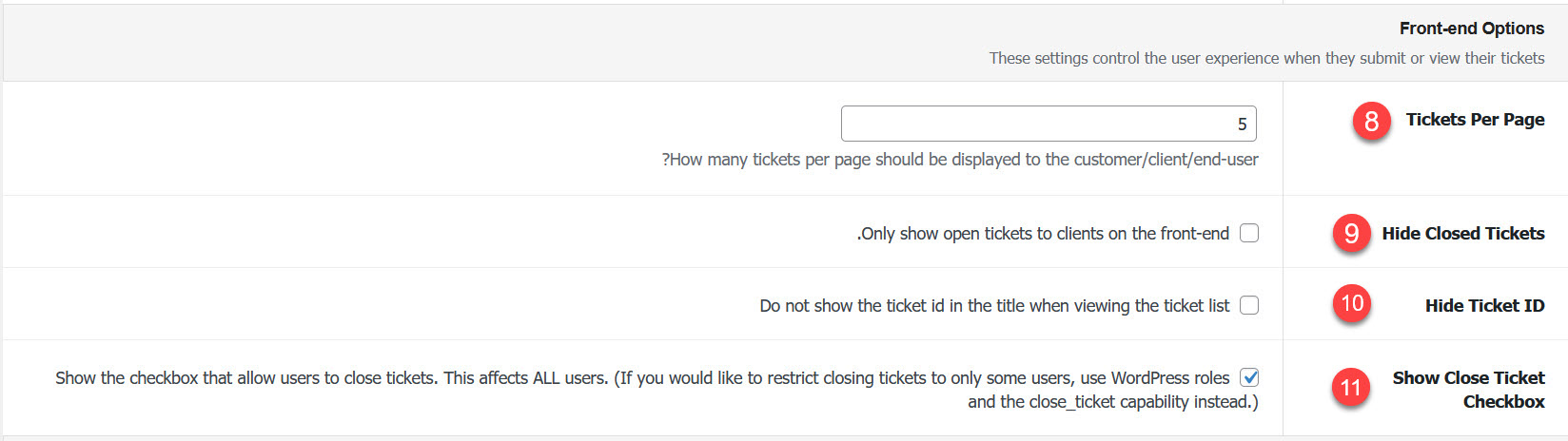The height and width of the screenshot is (441, 1568).
Task: Click the 'How many tickets per page' help text
Action: click(960, 160)
